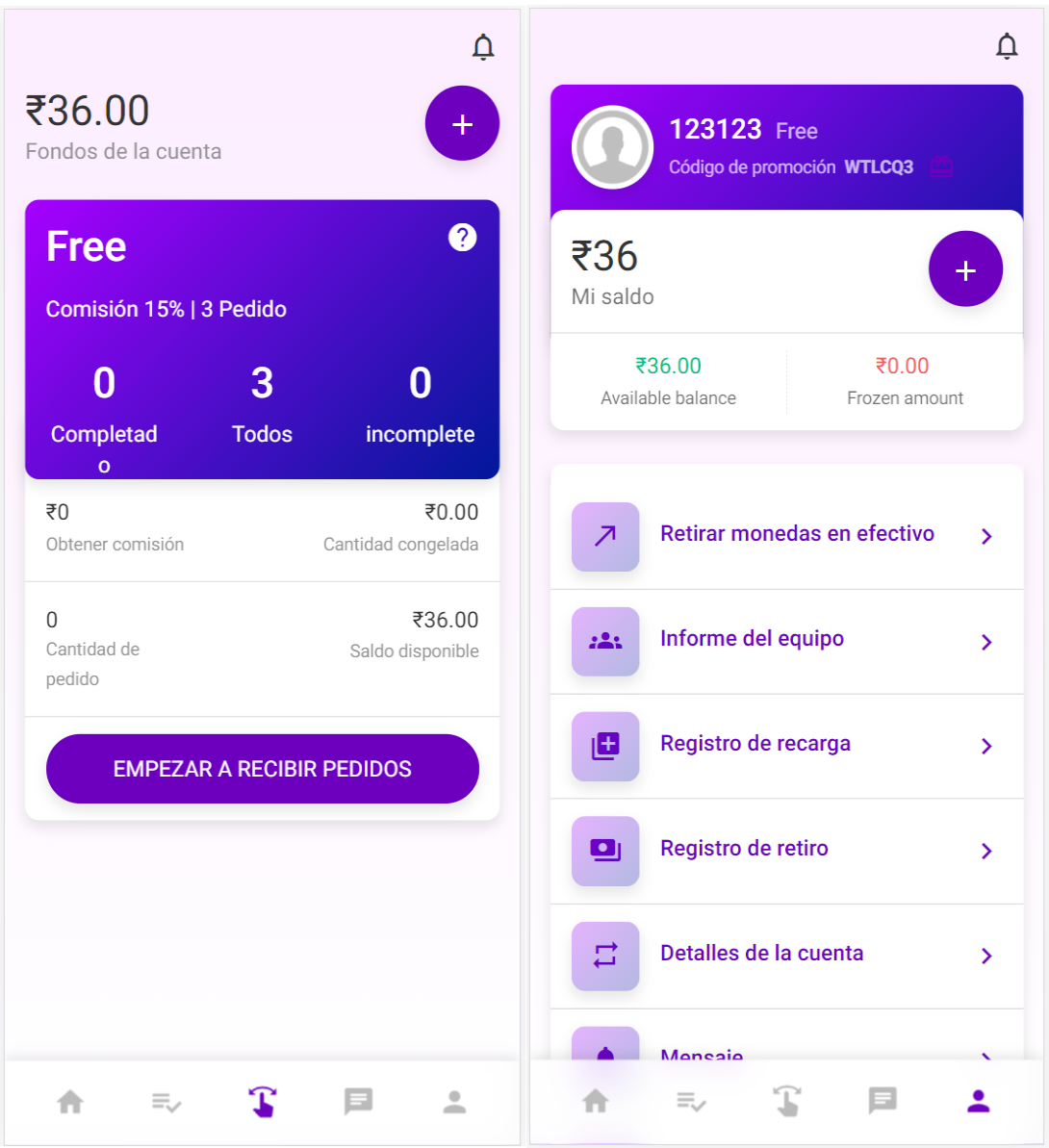Image resolution: width=1049 pixels, height=1148 pixels.
Task: Switch to highlighted profile tab in bottom bar
Action: (979, 1101)
